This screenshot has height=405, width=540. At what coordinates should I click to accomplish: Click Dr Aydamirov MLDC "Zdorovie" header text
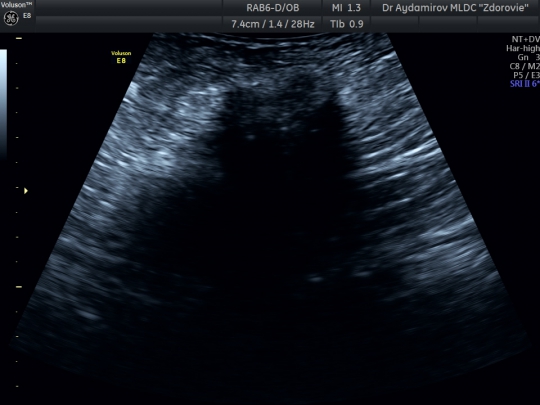coord(455,8)
